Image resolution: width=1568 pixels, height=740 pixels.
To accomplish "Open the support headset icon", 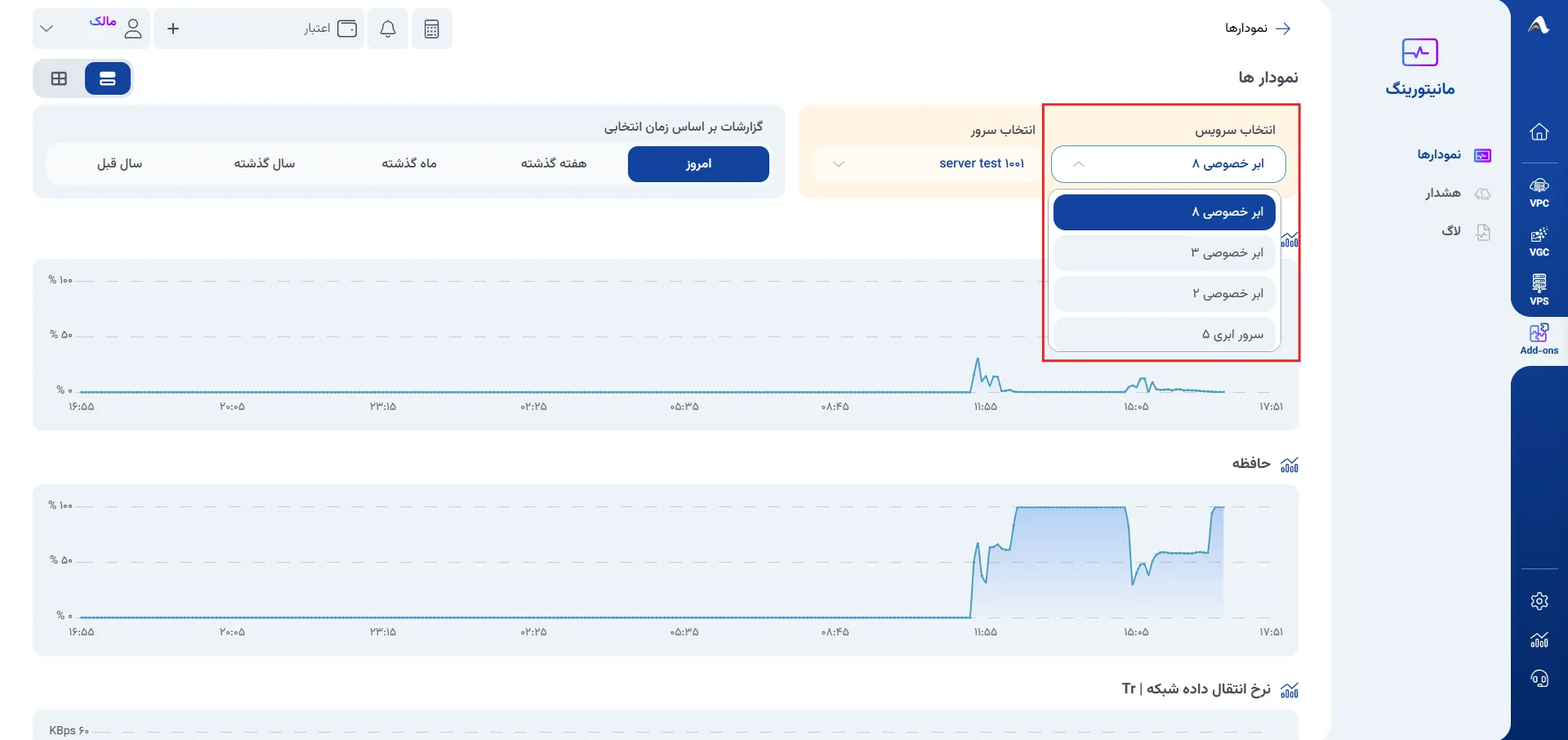I will coord(1539,679).
